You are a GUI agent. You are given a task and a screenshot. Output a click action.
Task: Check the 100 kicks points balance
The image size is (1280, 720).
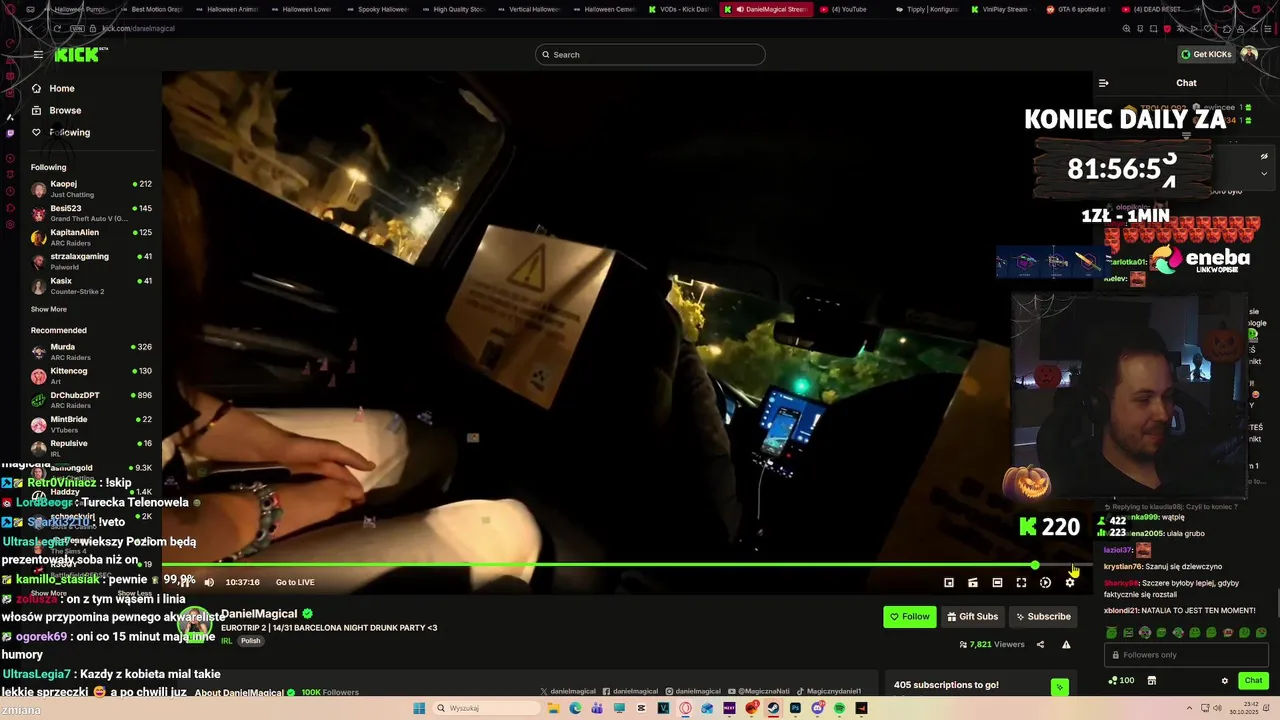click(1121, 681)
